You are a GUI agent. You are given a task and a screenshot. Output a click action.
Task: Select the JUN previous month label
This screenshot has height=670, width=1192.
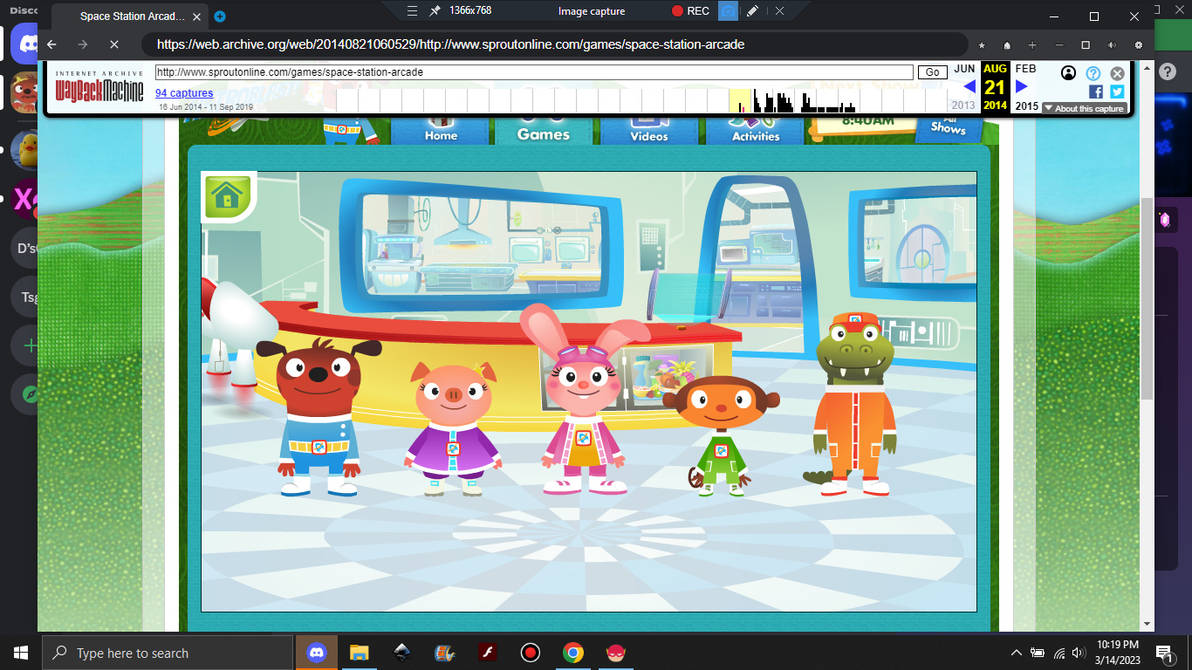click(x=964, y=68)
